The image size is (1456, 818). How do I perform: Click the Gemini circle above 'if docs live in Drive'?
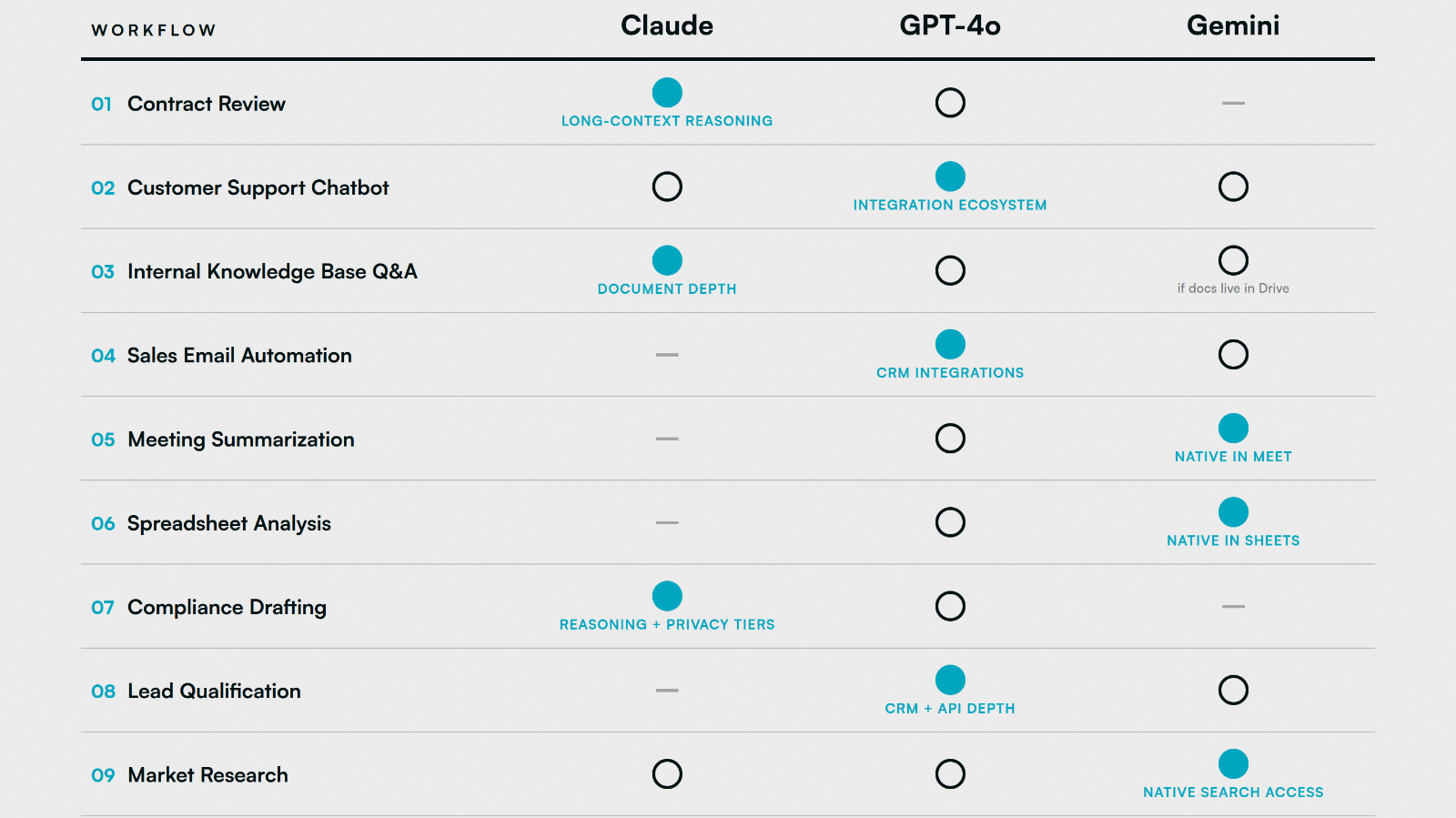point(1233,260)
